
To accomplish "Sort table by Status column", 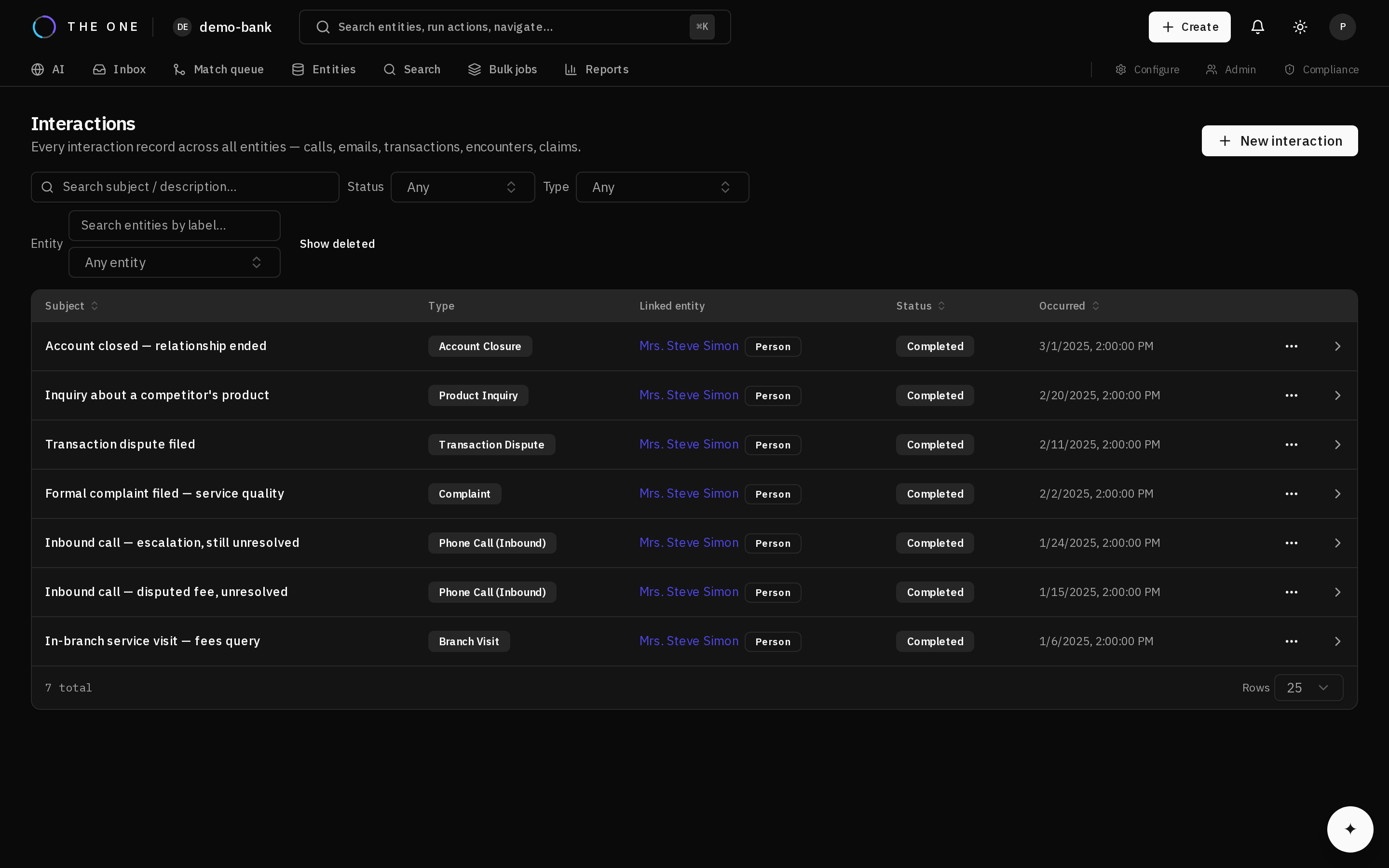I will (x=920, y=306).
